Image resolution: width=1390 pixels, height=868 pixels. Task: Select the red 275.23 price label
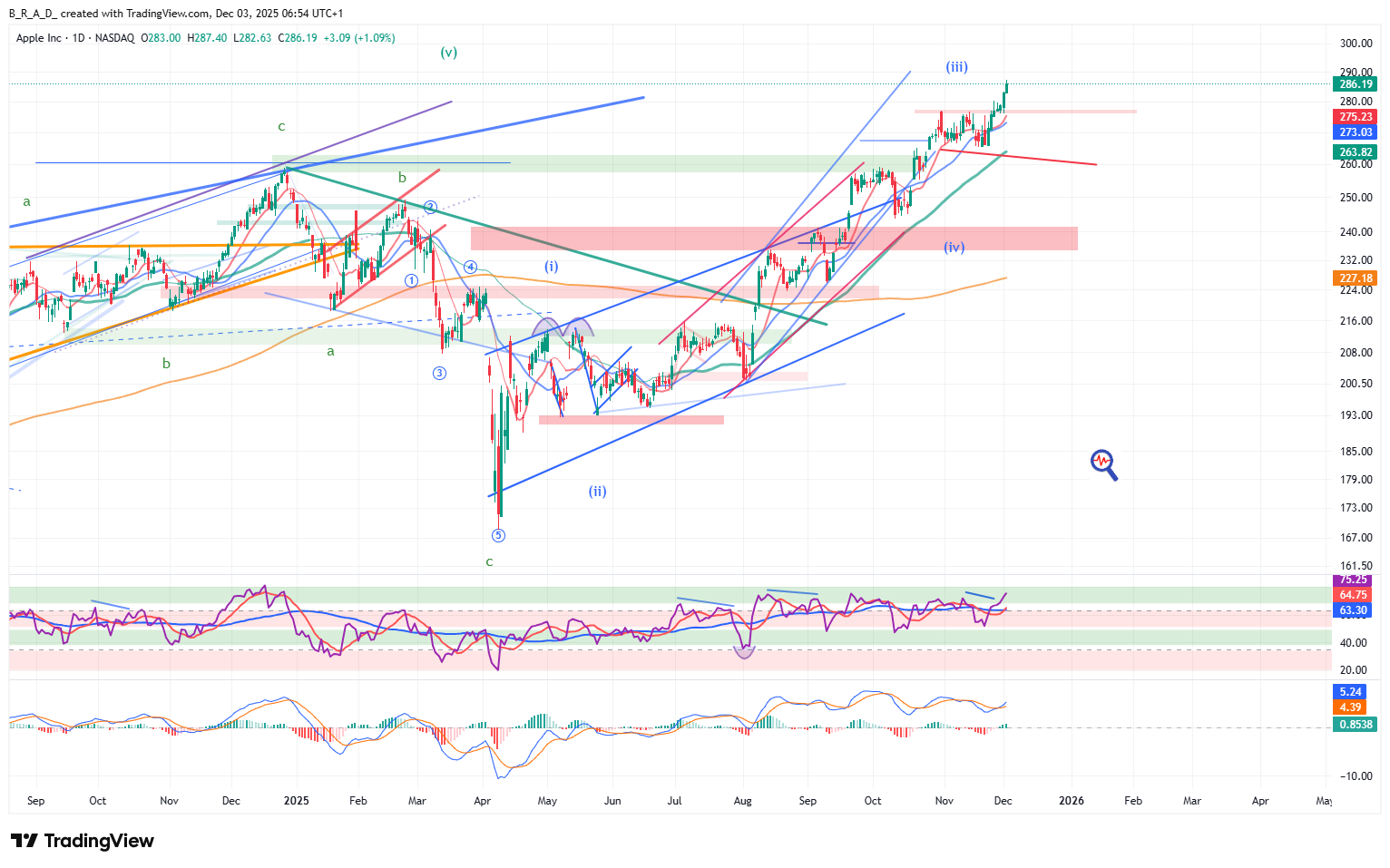pos(1356,117)
